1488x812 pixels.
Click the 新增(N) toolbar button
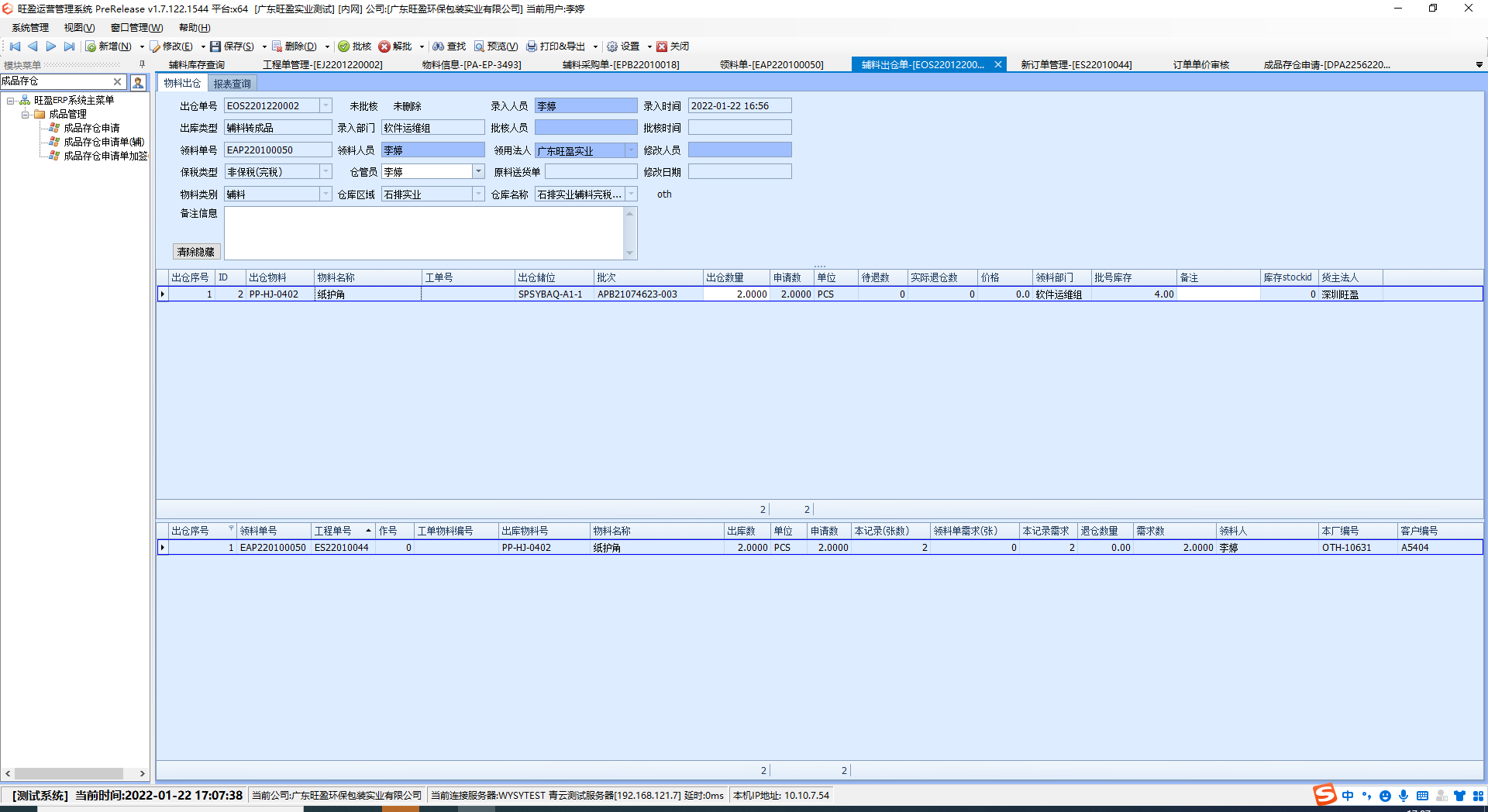point(108,46)
